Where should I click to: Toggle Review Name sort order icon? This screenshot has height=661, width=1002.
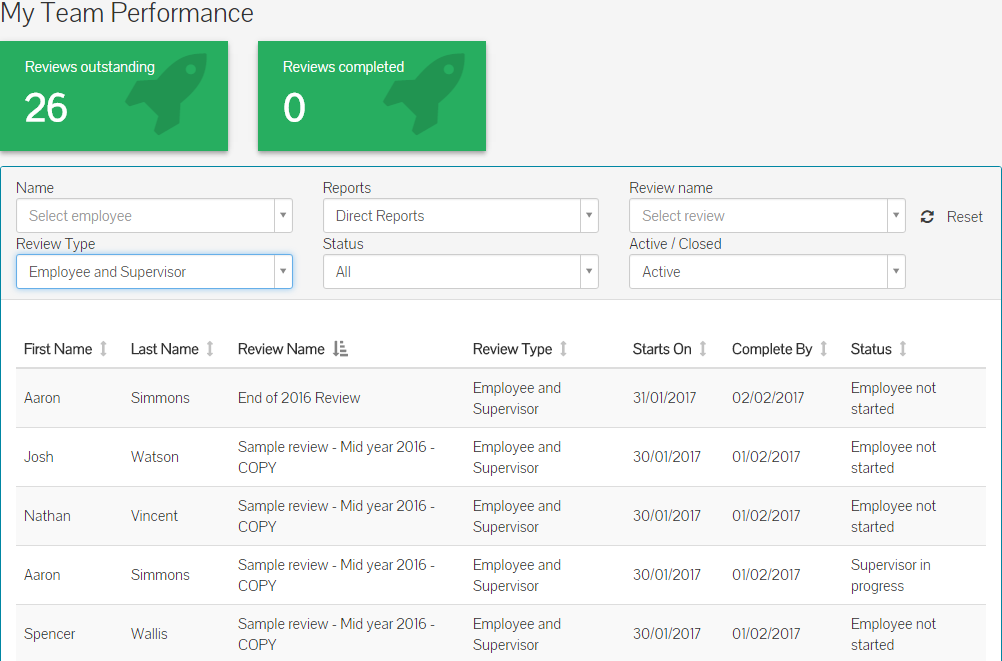pyautogui.click(x=341, y=349)
